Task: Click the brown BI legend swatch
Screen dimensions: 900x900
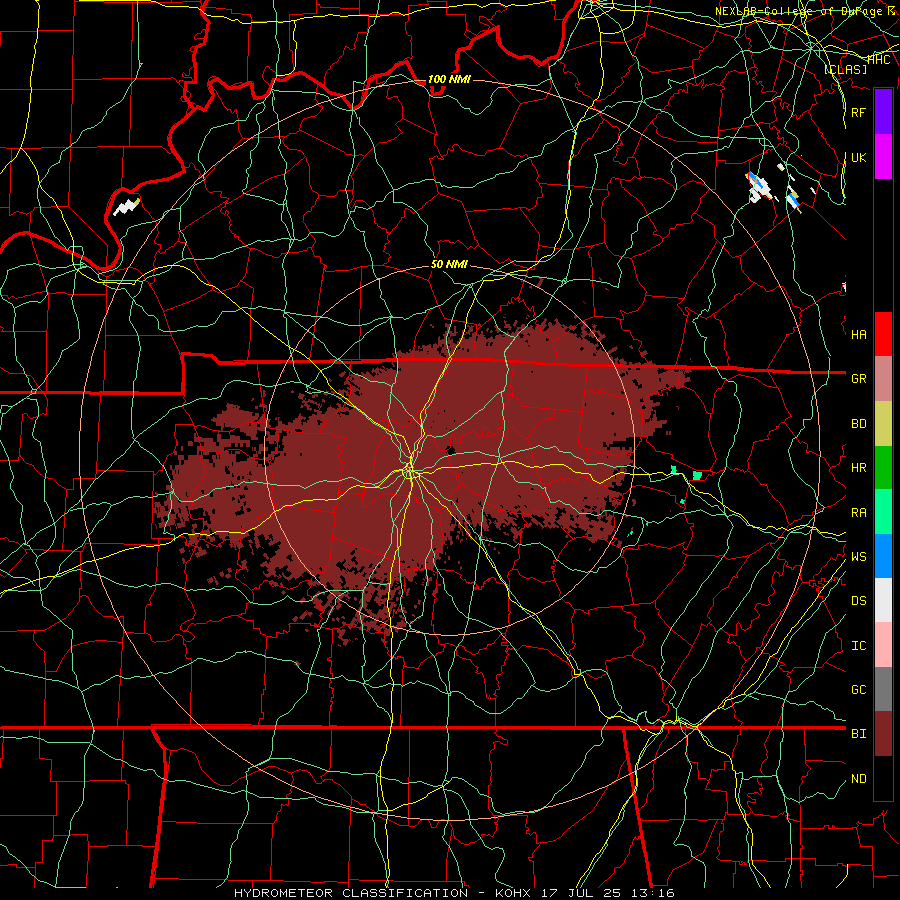Action: click(883, 734)
